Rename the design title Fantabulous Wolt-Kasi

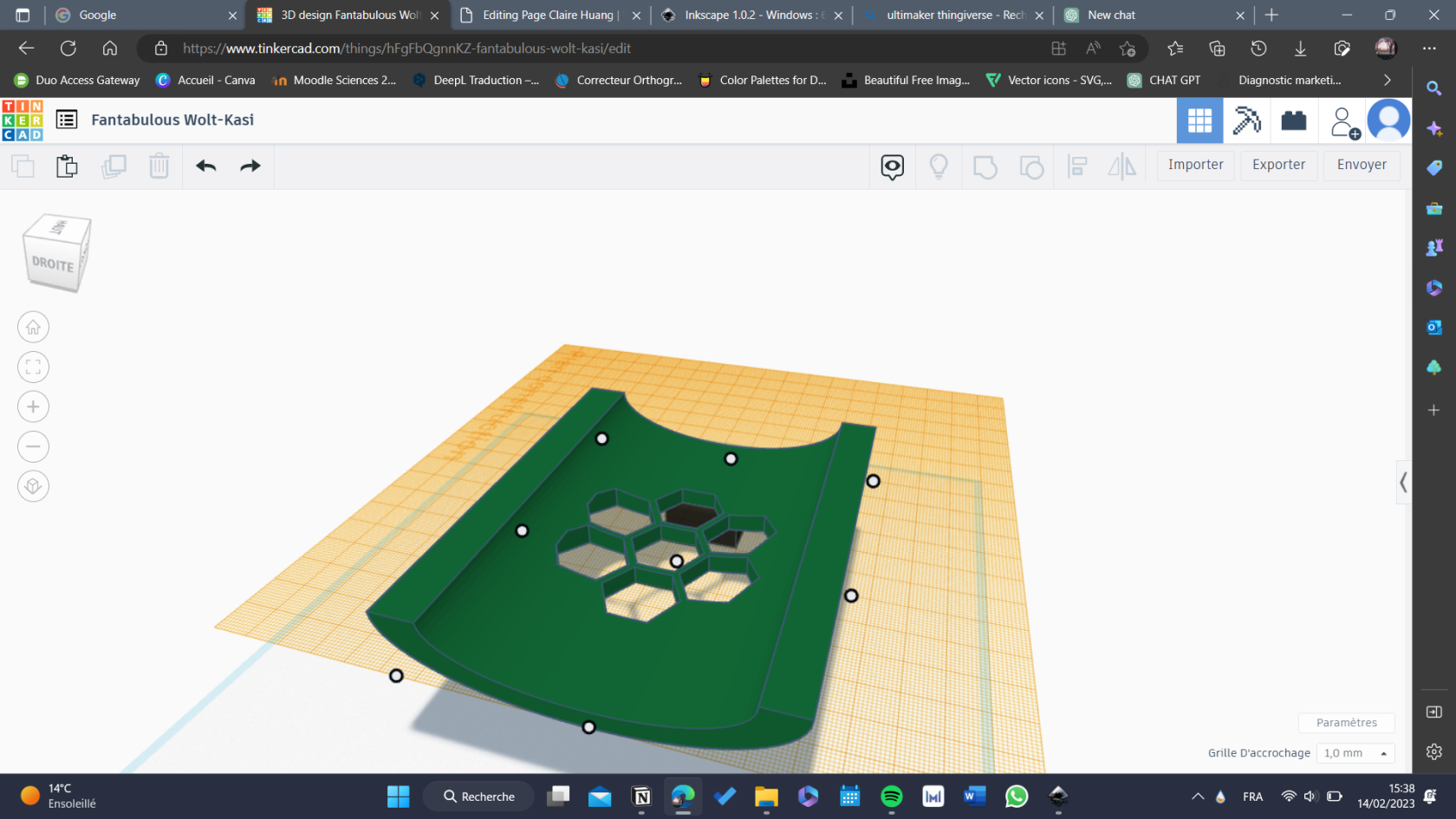(x=172, y=120)
